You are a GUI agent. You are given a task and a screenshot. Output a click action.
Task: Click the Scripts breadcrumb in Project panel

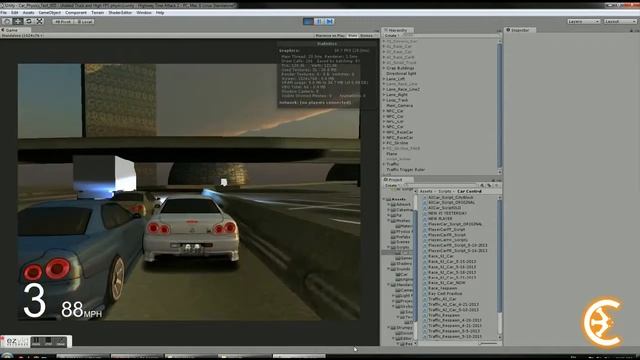[x=445, y=191]
